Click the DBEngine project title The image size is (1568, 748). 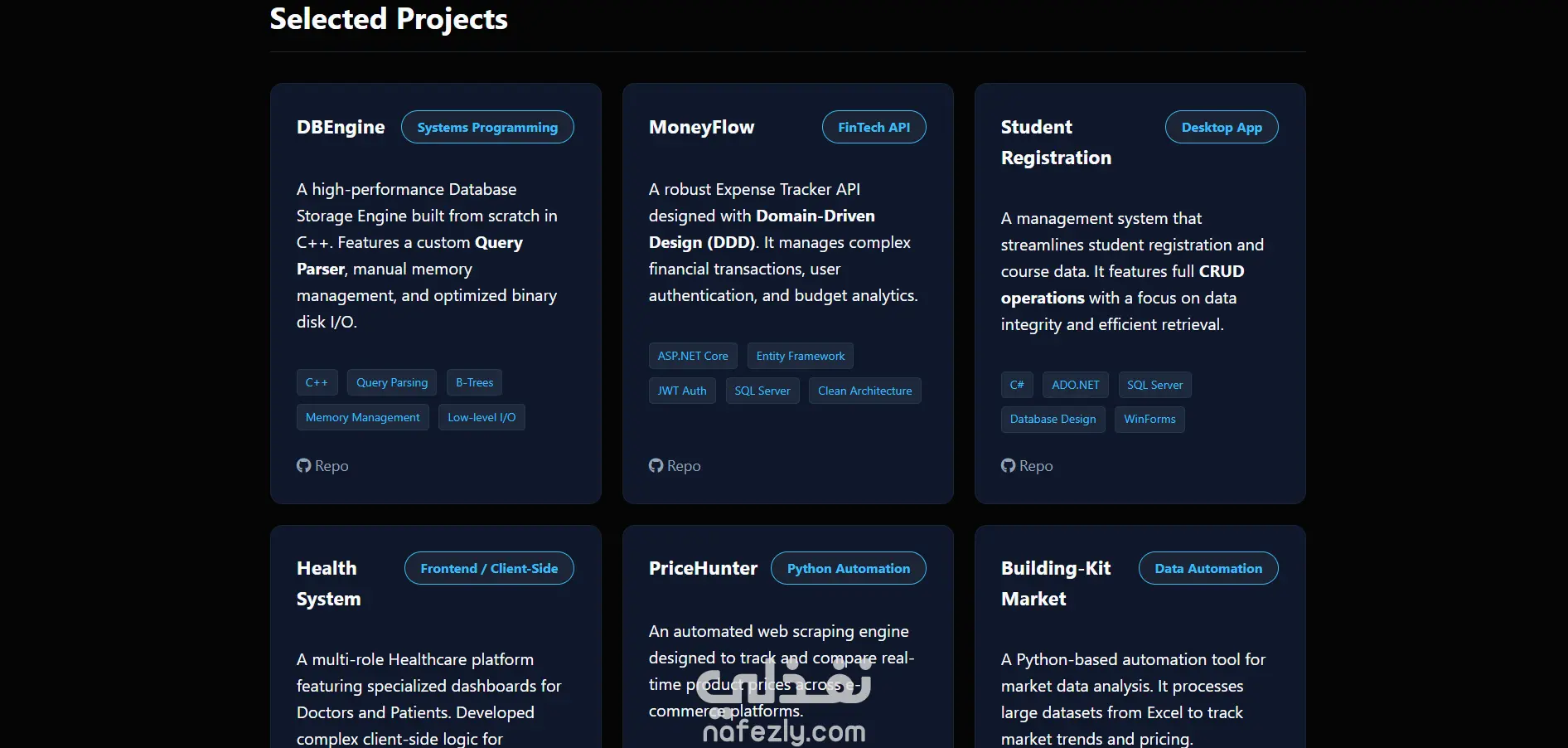(341, 127)
